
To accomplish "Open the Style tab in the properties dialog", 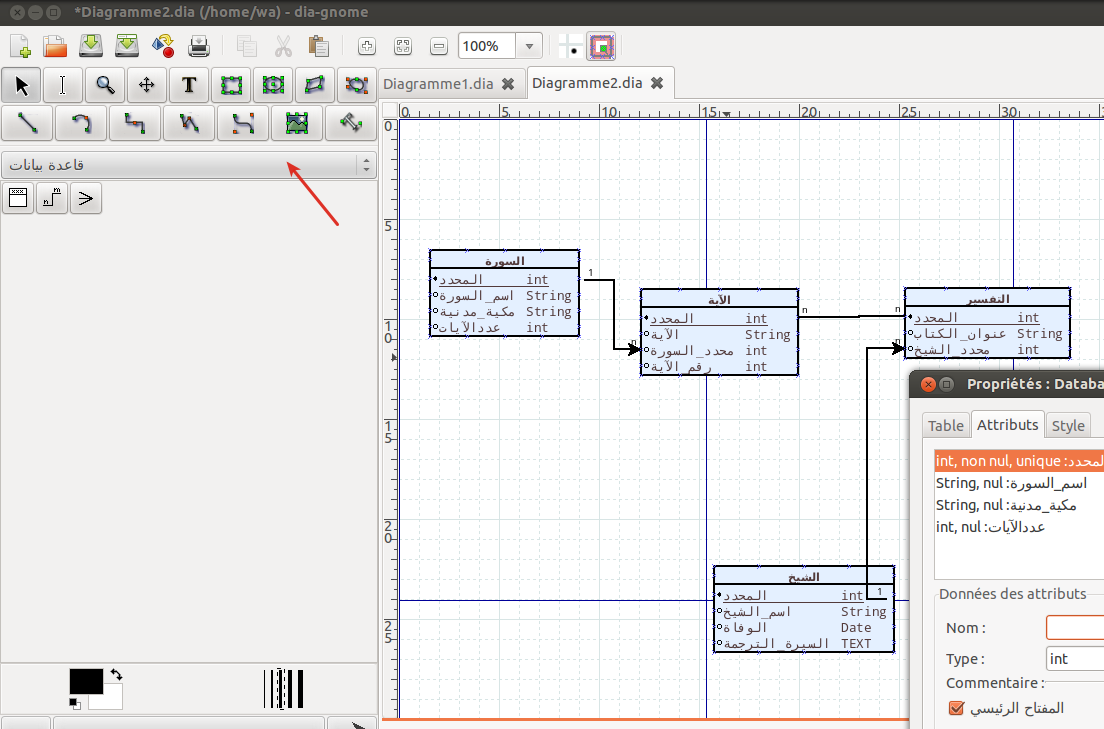I will tap(1068, 425).
